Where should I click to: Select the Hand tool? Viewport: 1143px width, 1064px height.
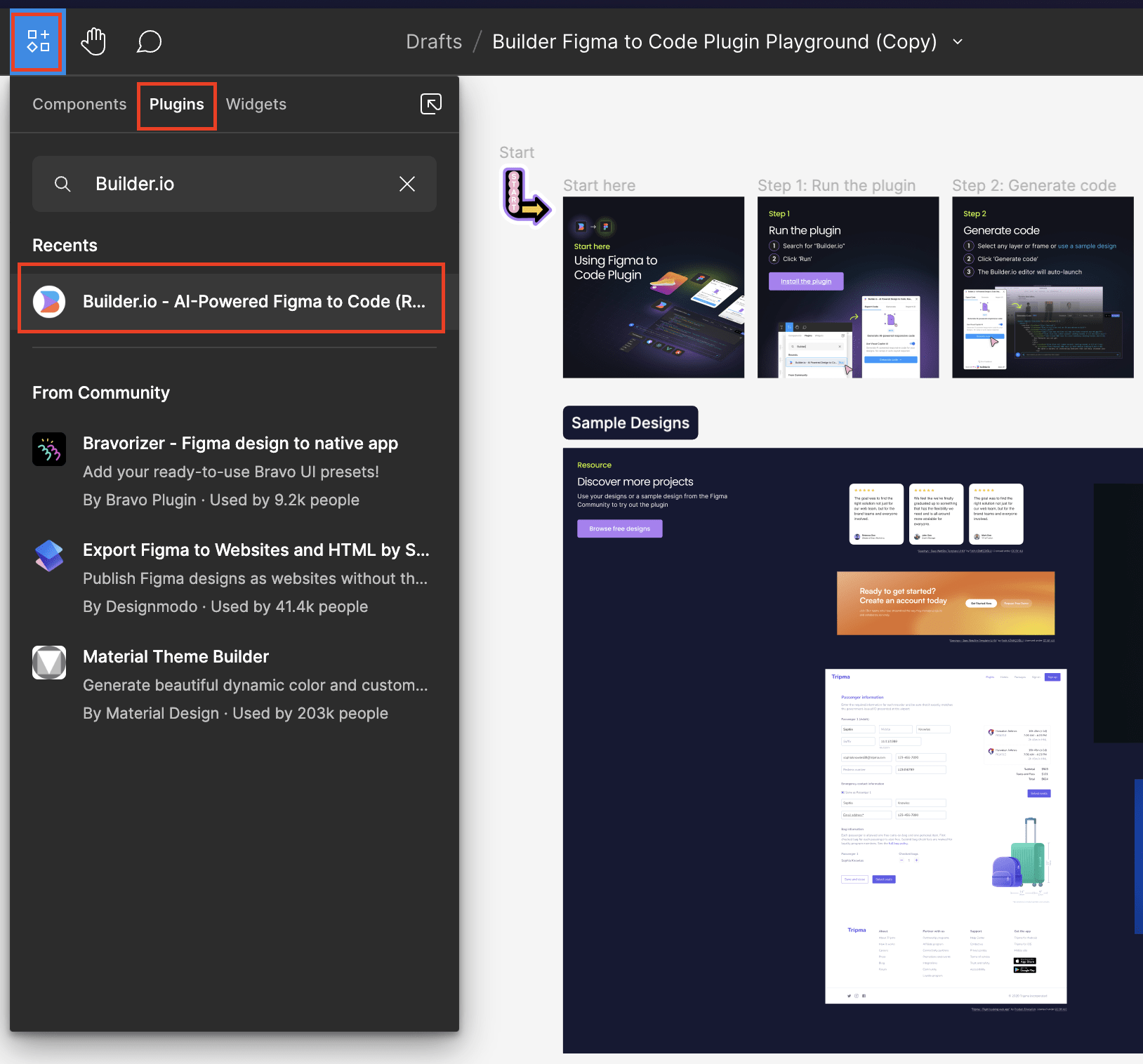93,41
